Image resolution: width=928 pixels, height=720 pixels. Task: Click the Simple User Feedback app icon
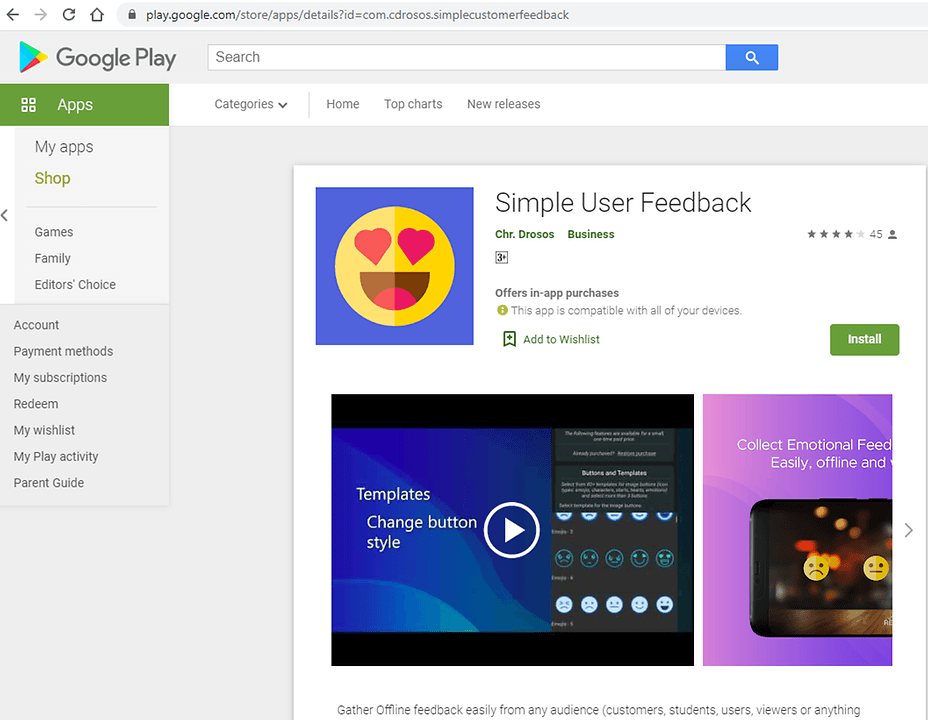coord(394,266)
